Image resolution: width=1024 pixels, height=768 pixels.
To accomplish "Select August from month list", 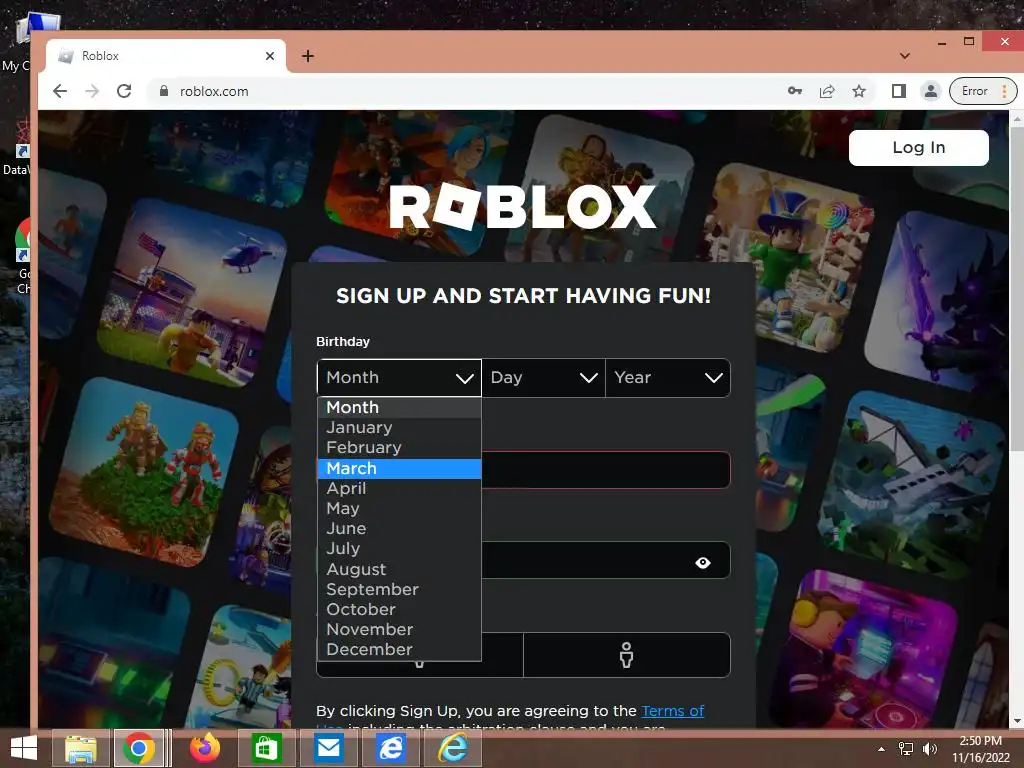I will (399, 569).
